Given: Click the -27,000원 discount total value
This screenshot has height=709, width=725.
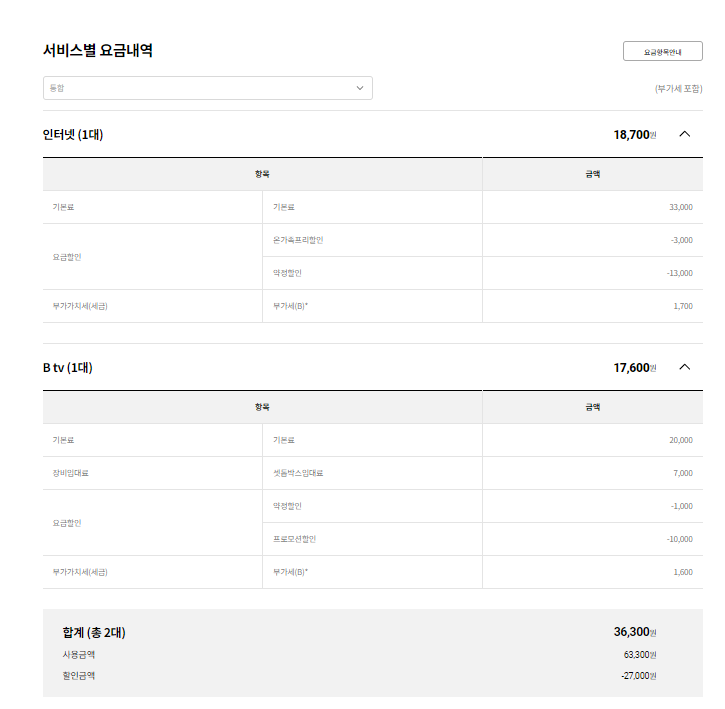Looking at the screenshot, I should [x=638, y=676].
